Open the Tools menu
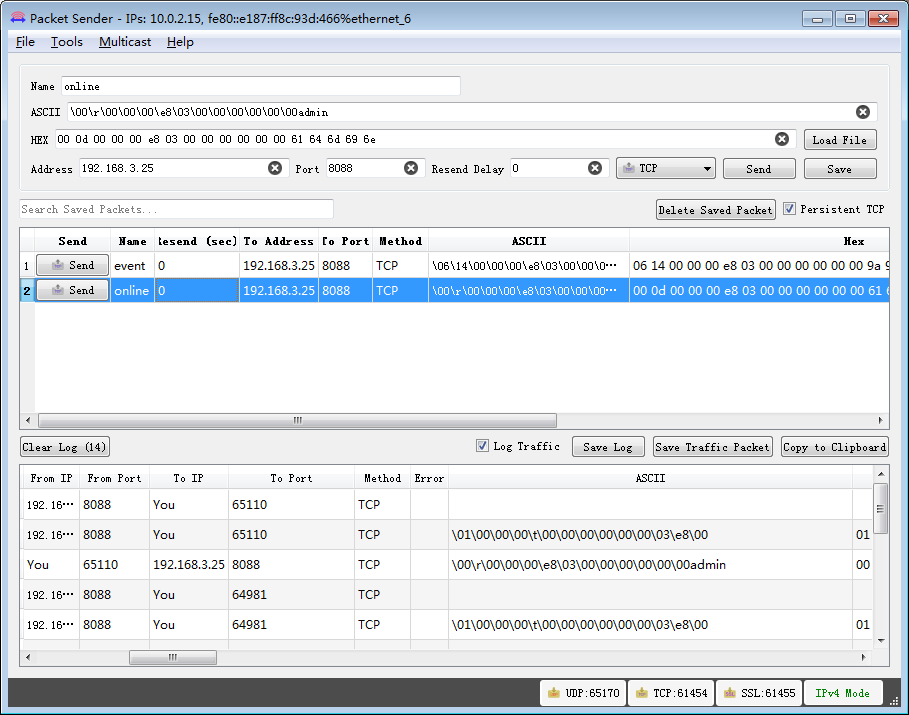 coord(66,42)
